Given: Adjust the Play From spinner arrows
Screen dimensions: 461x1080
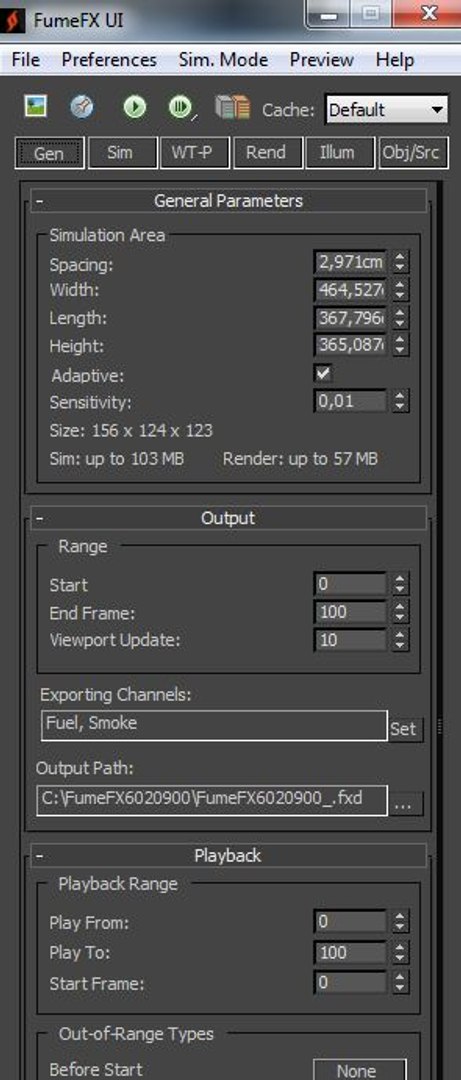Looking at the screenshot, I should click(x=400, y=922).
